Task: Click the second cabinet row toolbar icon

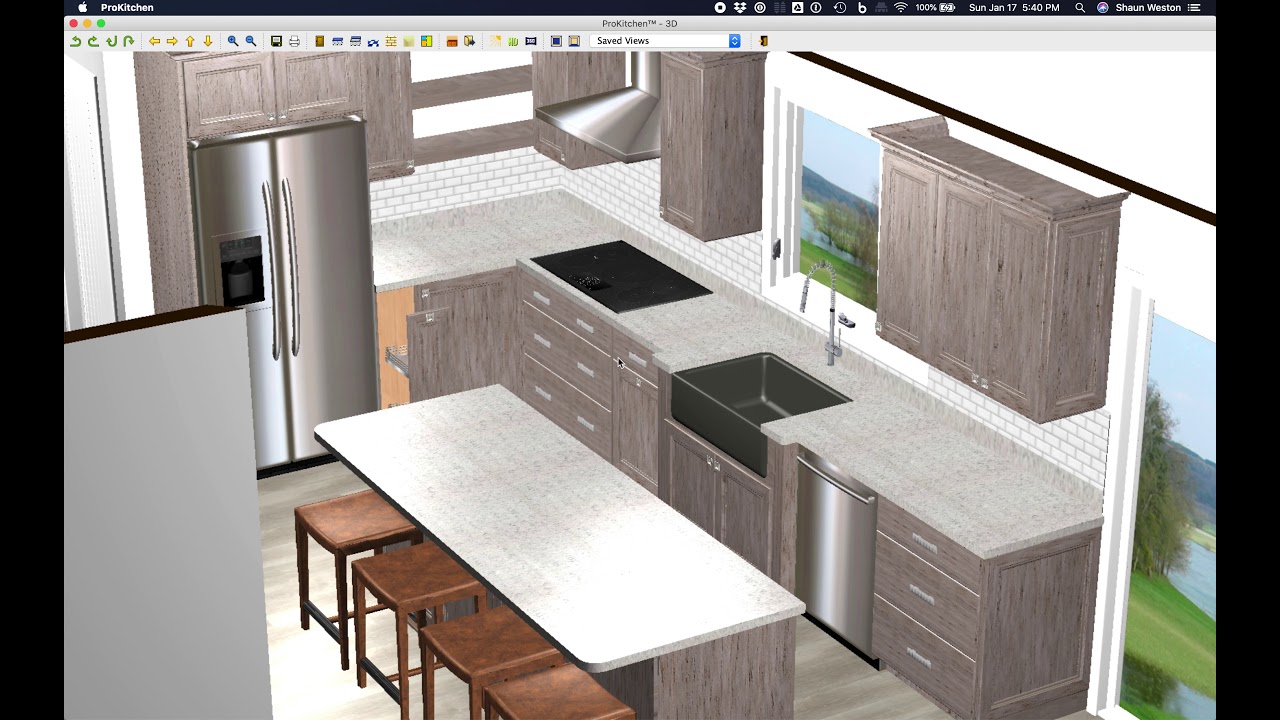Action: click(x=355, y=41)
